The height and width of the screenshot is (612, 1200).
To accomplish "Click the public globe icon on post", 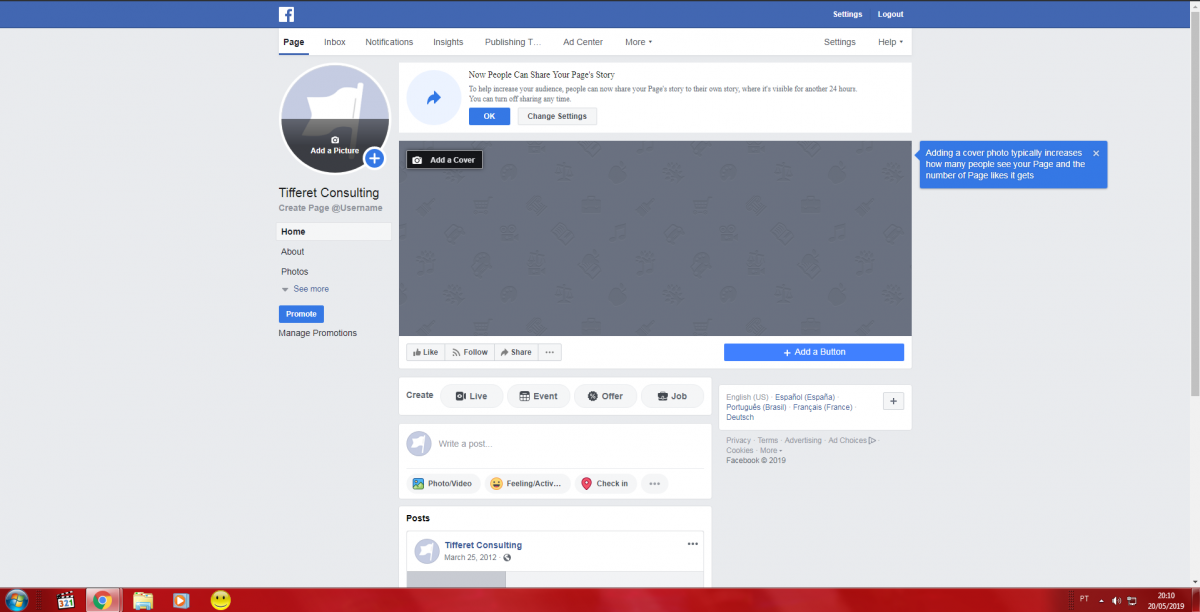I will (x=507, y=558).
